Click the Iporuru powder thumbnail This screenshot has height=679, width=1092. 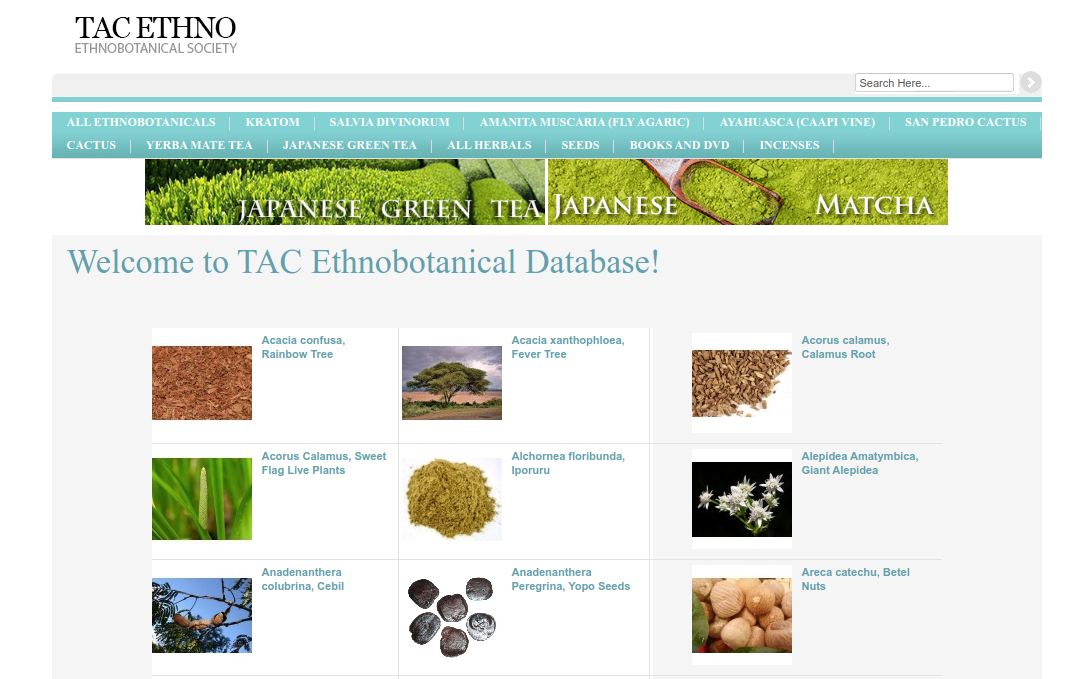tap(452, 499)
